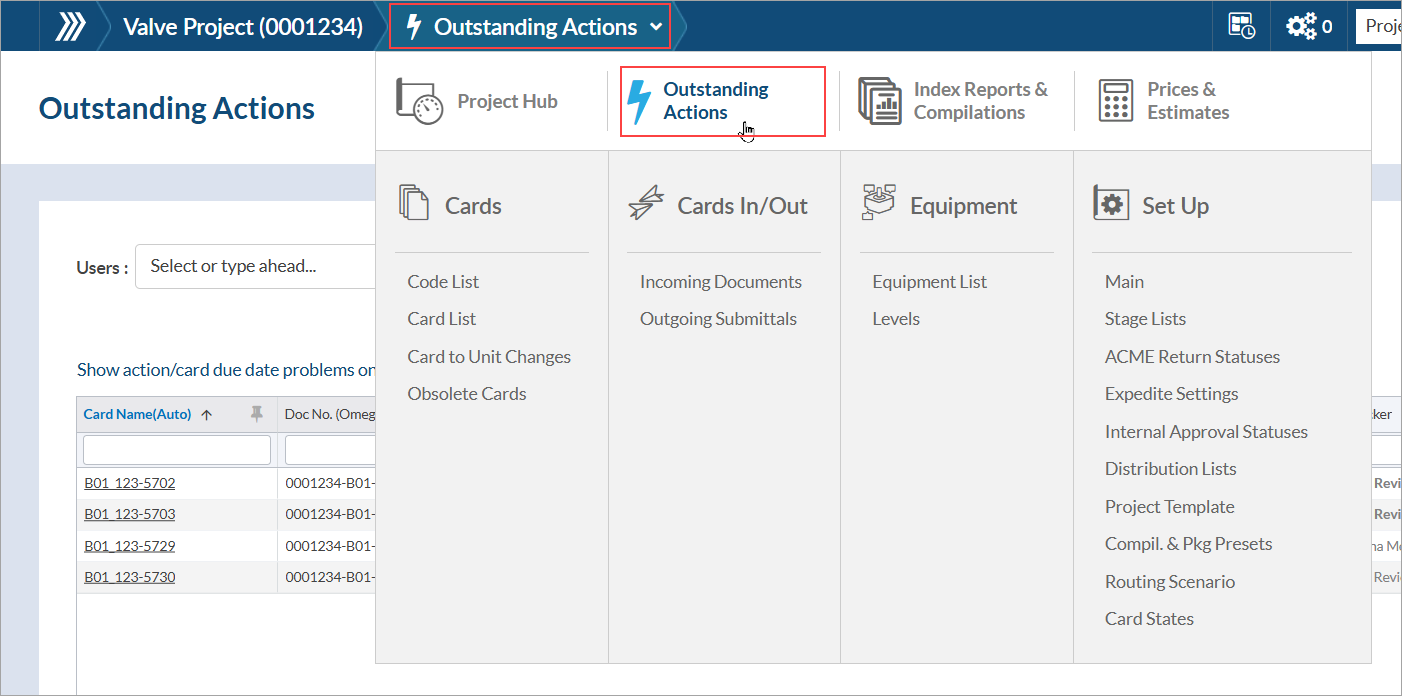Click the triple-chevron home icon

tap(69, 27)
